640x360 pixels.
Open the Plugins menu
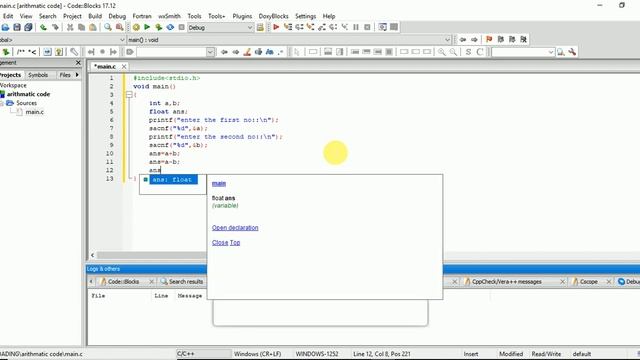tap(242, 16)
